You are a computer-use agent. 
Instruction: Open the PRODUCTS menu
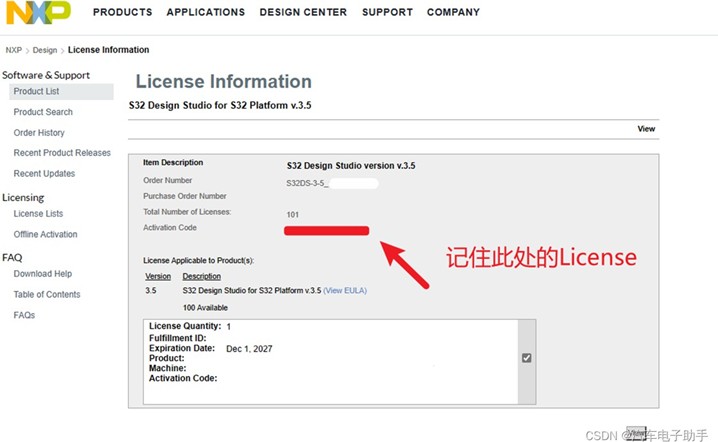point(122,13)
